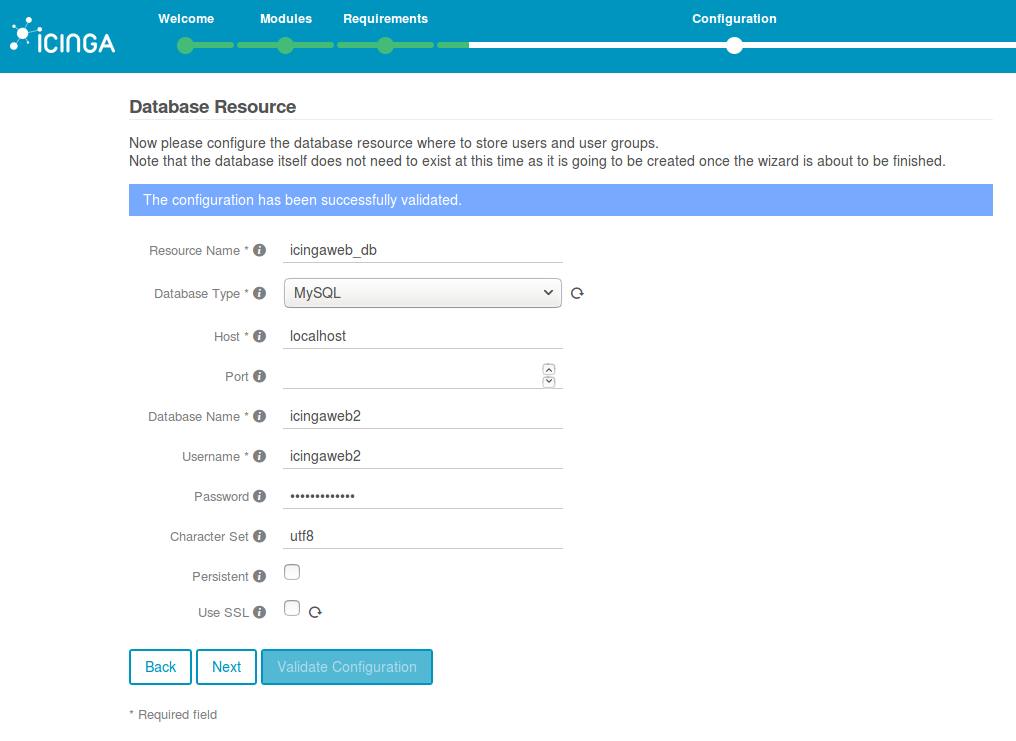The image size is (1016, 741).
Task: Focus the Character Set field utf8
Action: pyautogui.click(x=422, y=536)
